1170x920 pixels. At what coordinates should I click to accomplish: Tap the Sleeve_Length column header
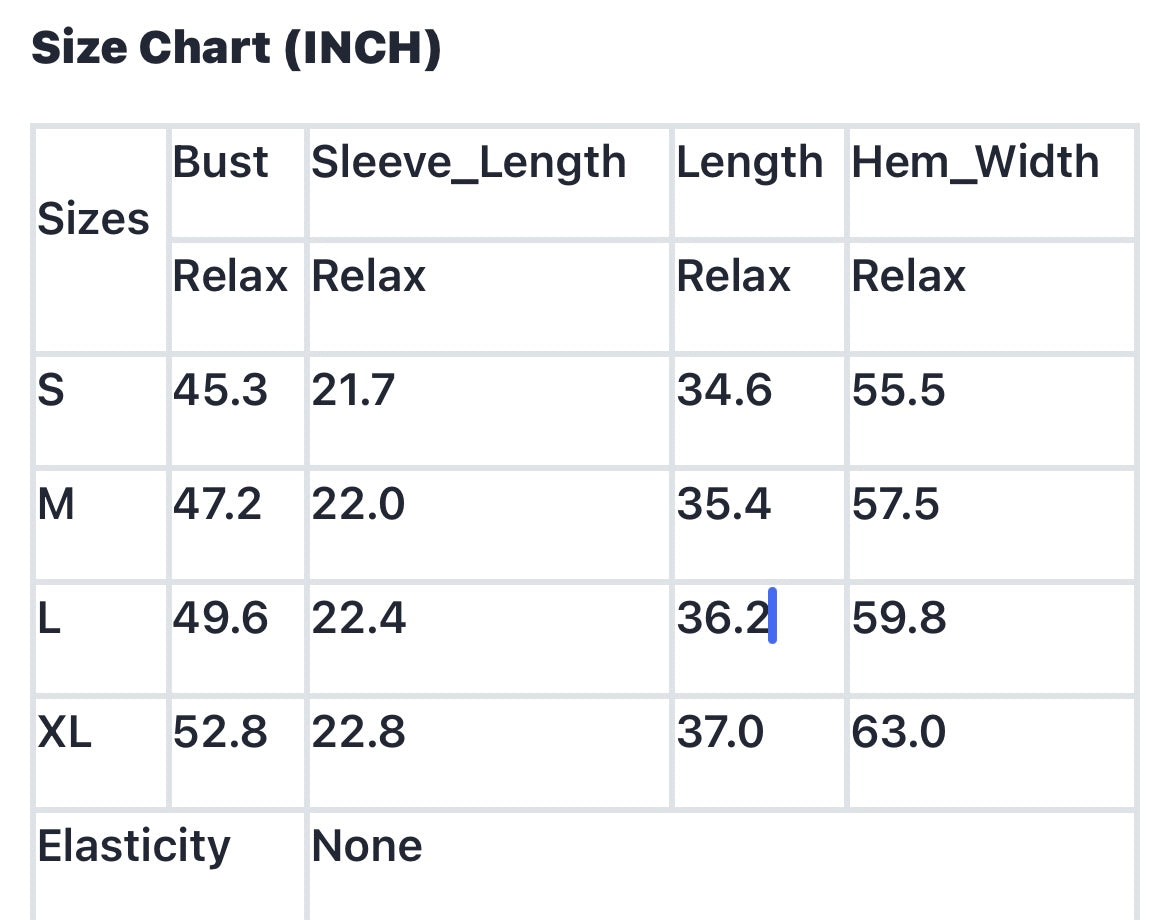468,162
